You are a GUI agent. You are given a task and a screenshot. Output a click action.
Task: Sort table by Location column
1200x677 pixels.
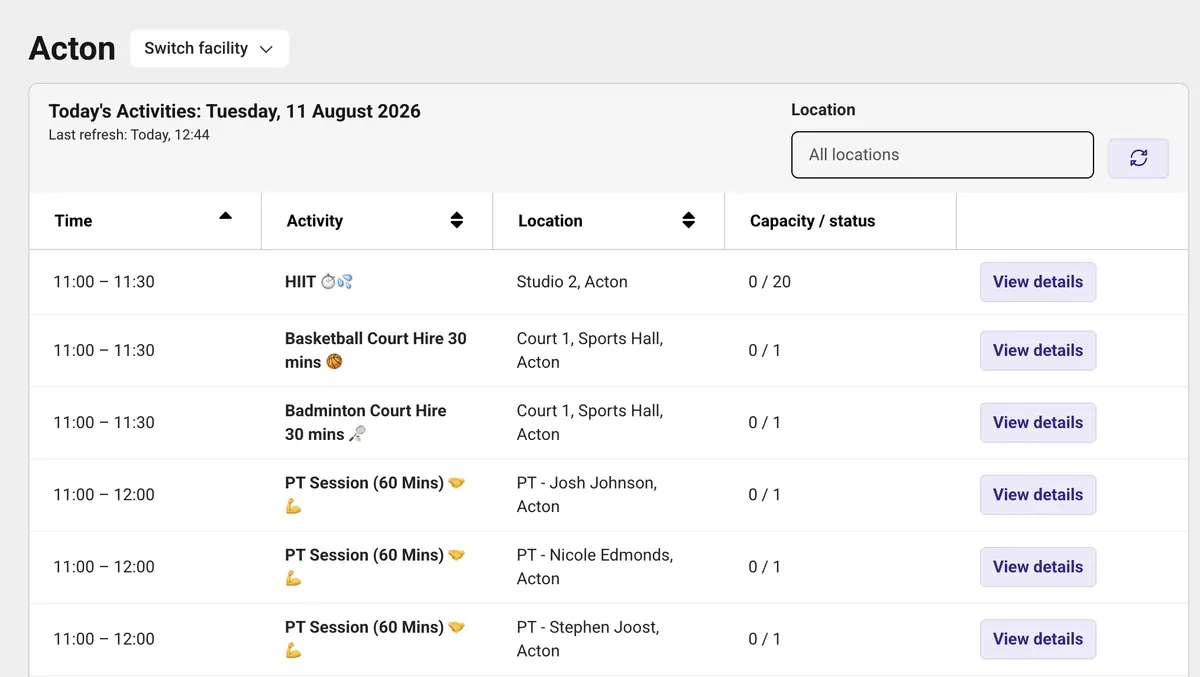pyautogui.click(x=688, y=221)
